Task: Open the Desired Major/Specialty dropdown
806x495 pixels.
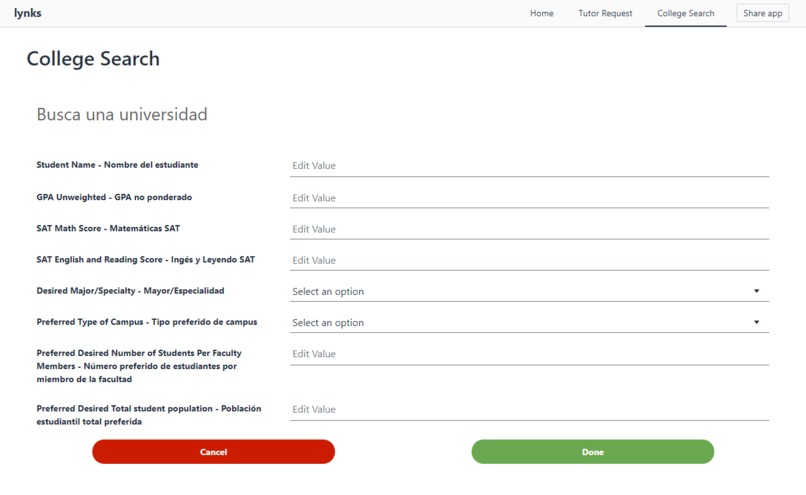Action: [529, 291]
